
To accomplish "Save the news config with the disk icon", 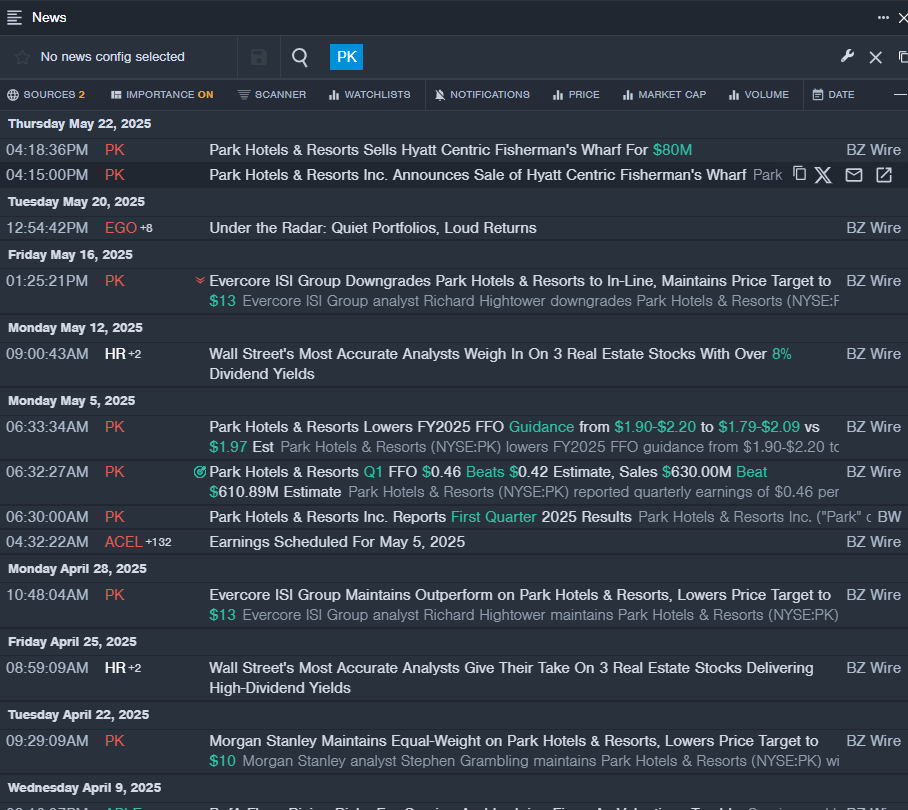I will 259,57.
